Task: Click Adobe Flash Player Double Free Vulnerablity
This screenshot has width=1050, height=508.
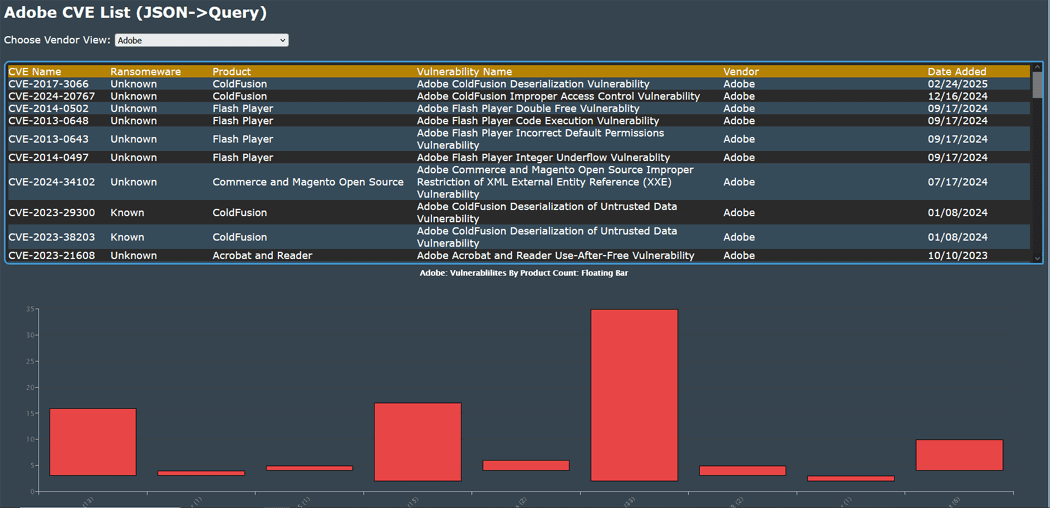Action: (528, 108)
